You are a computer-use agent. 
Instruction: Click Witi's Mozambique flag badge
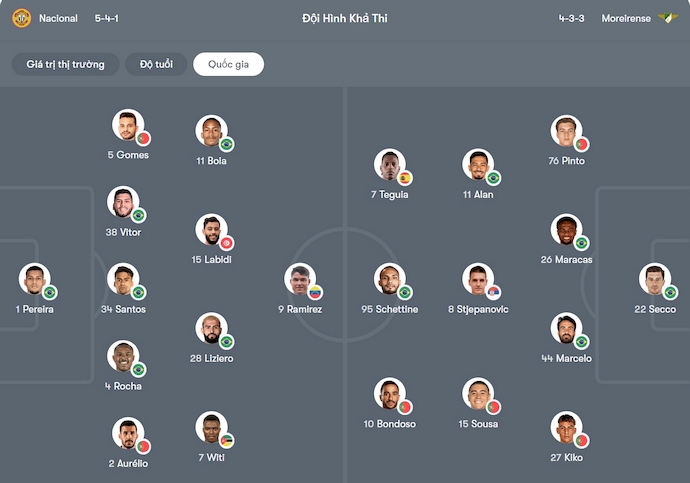tap(227, 441)
